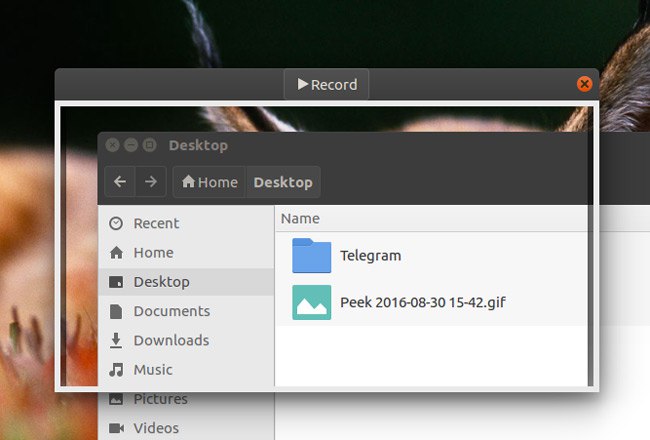
Task: Go forward in the file manager
Action: pos(151,182)
